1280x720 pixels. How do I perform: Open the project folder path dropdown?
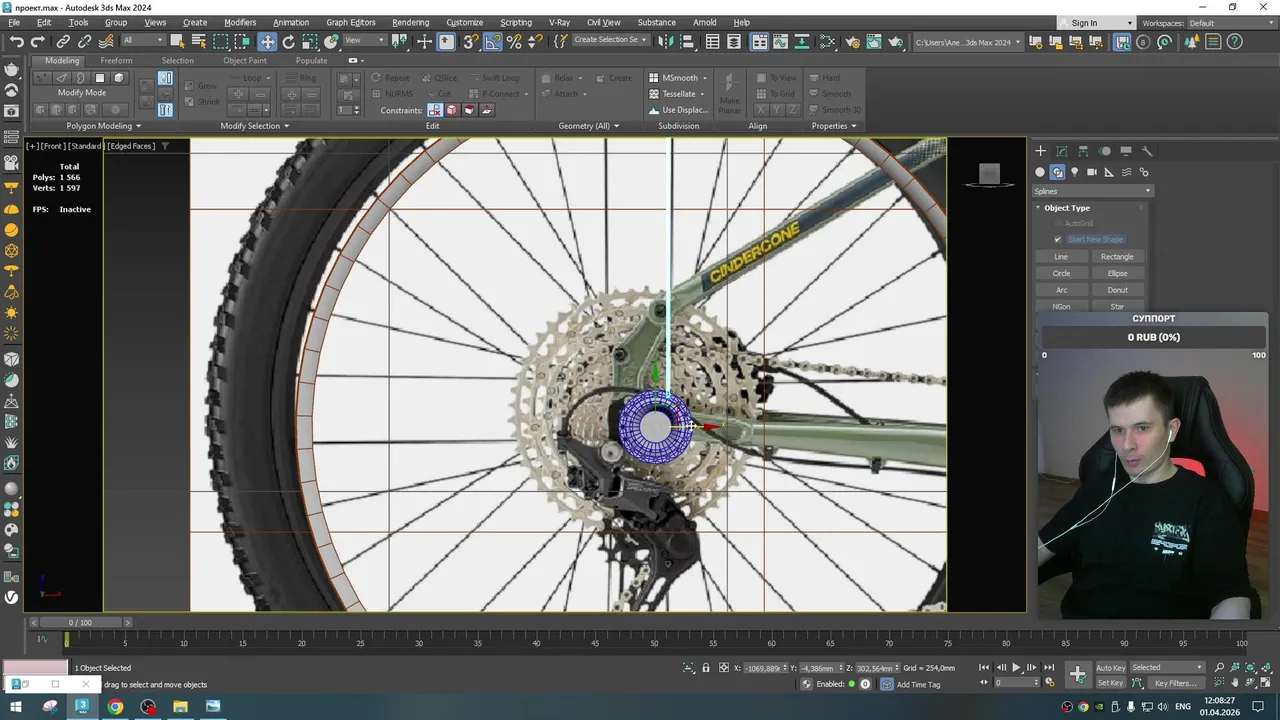968,42
